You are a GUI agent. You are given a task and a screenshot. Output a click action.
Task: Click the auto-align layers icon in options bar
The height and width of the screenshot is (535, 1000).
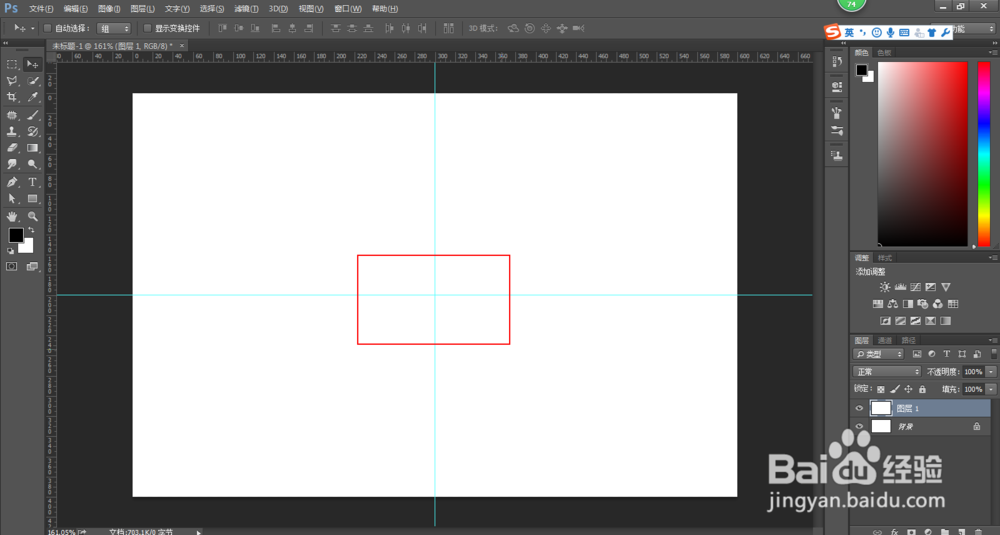(449, 28)
